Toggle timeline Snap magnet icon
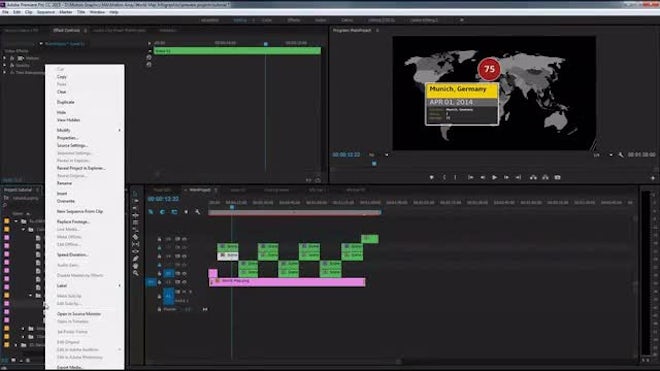Viewport: 660px width, 371px height. click(162, 212)
